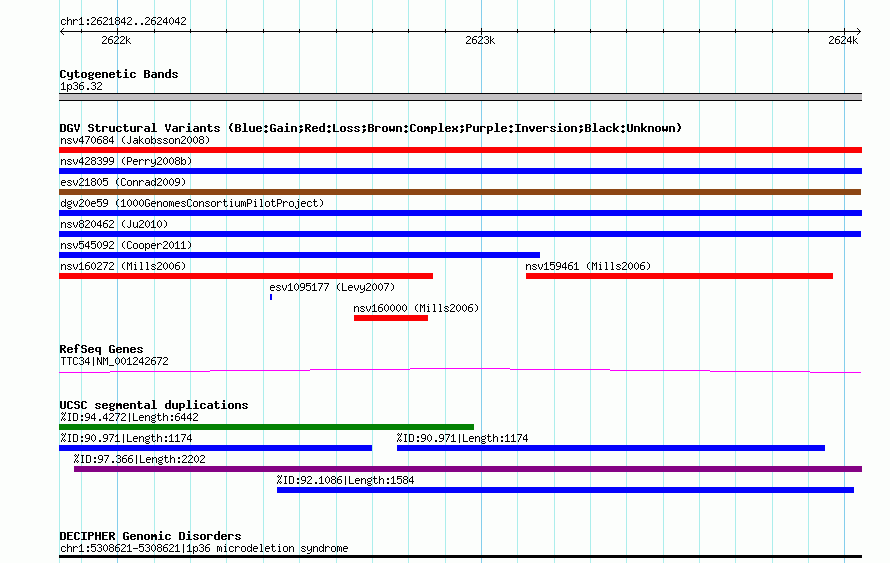Screen dimensions: 890x563
Task: Click the nsv160272 (Mills2006) label
Action: tap(123, 266)
